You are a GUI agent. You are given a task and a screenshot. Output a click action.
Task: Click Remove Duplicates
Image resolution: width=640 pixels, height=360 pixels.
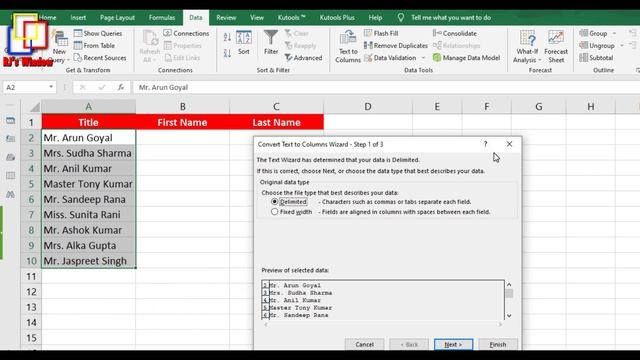(x=396, y=46)
